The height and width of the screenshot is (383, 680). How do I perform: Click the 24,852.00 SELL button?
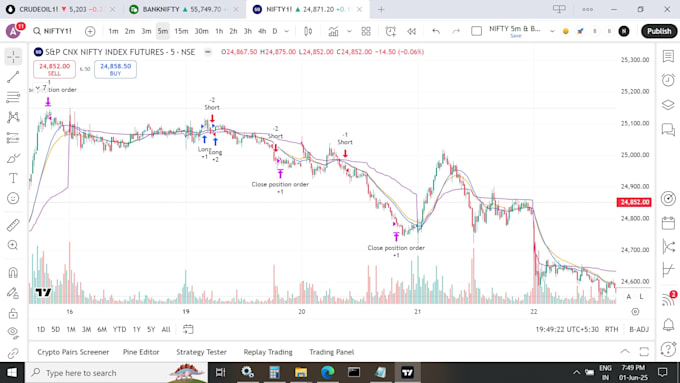click(x=54, y=69)
